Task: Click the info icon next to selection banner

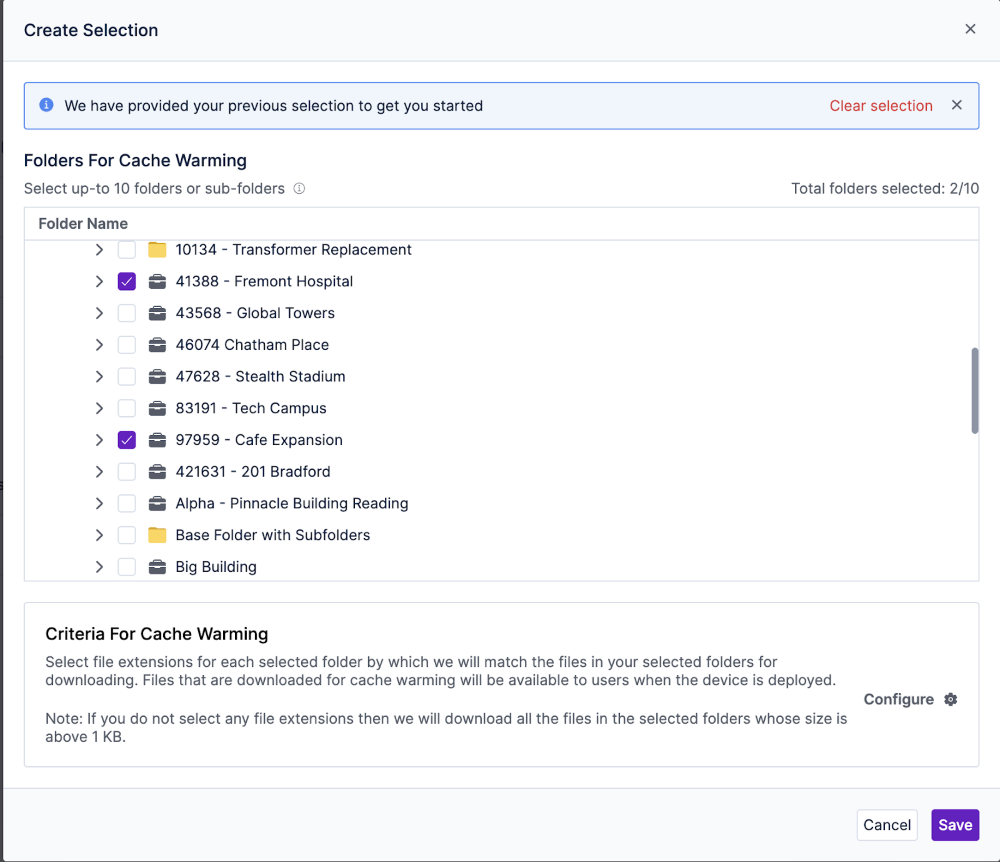Action: [x=46, y=105]
